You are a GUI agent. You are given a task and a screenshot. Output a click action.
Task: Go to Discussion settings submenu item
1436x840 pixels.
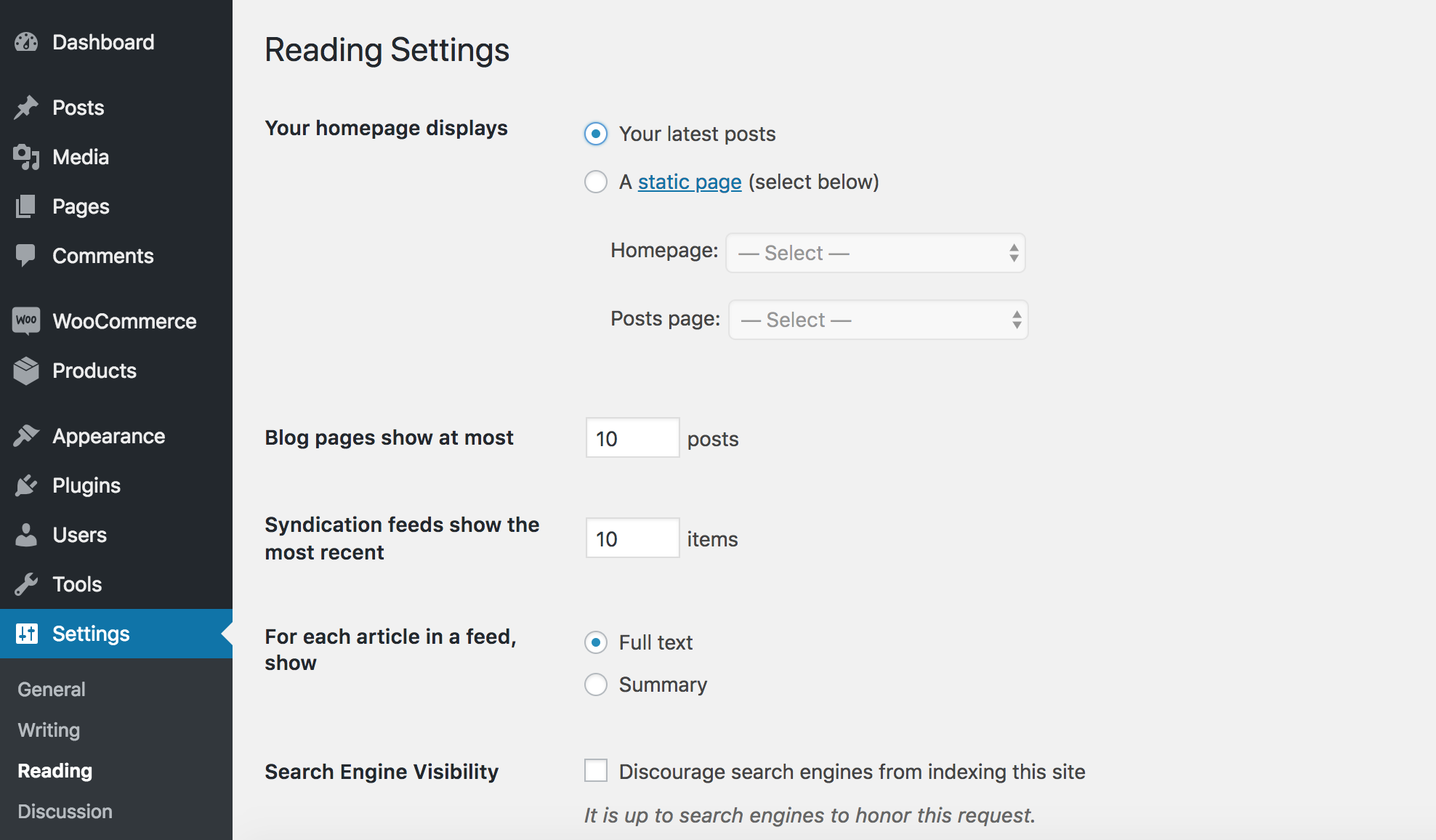(x=65, y=811)
